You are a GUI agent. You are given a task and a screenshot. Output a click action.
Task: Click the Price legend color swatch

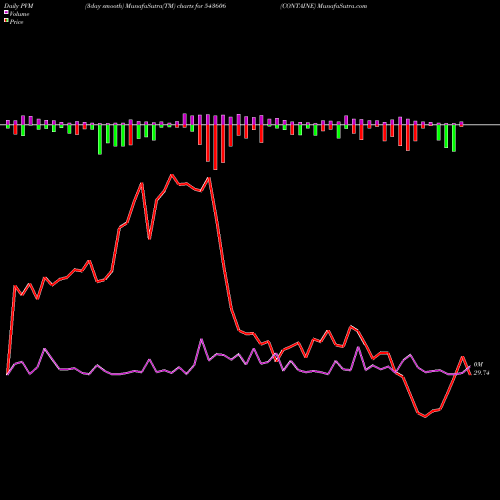(6, 20)
